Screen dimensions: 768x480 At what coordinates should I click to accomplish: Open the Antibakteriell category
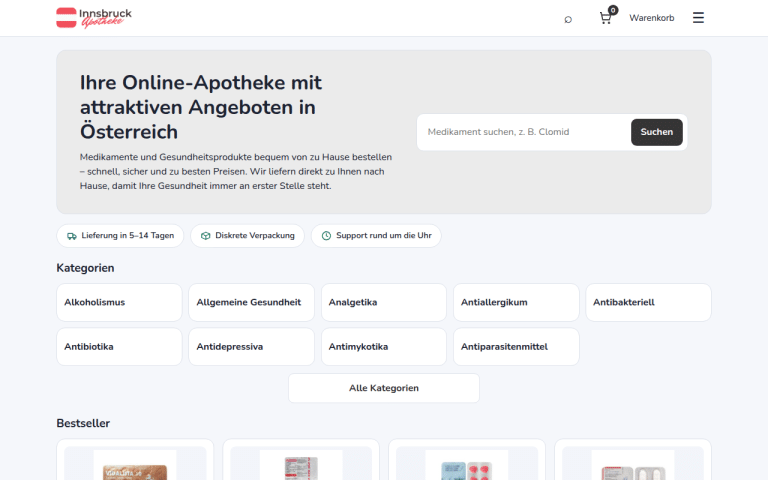click(648, 302)
